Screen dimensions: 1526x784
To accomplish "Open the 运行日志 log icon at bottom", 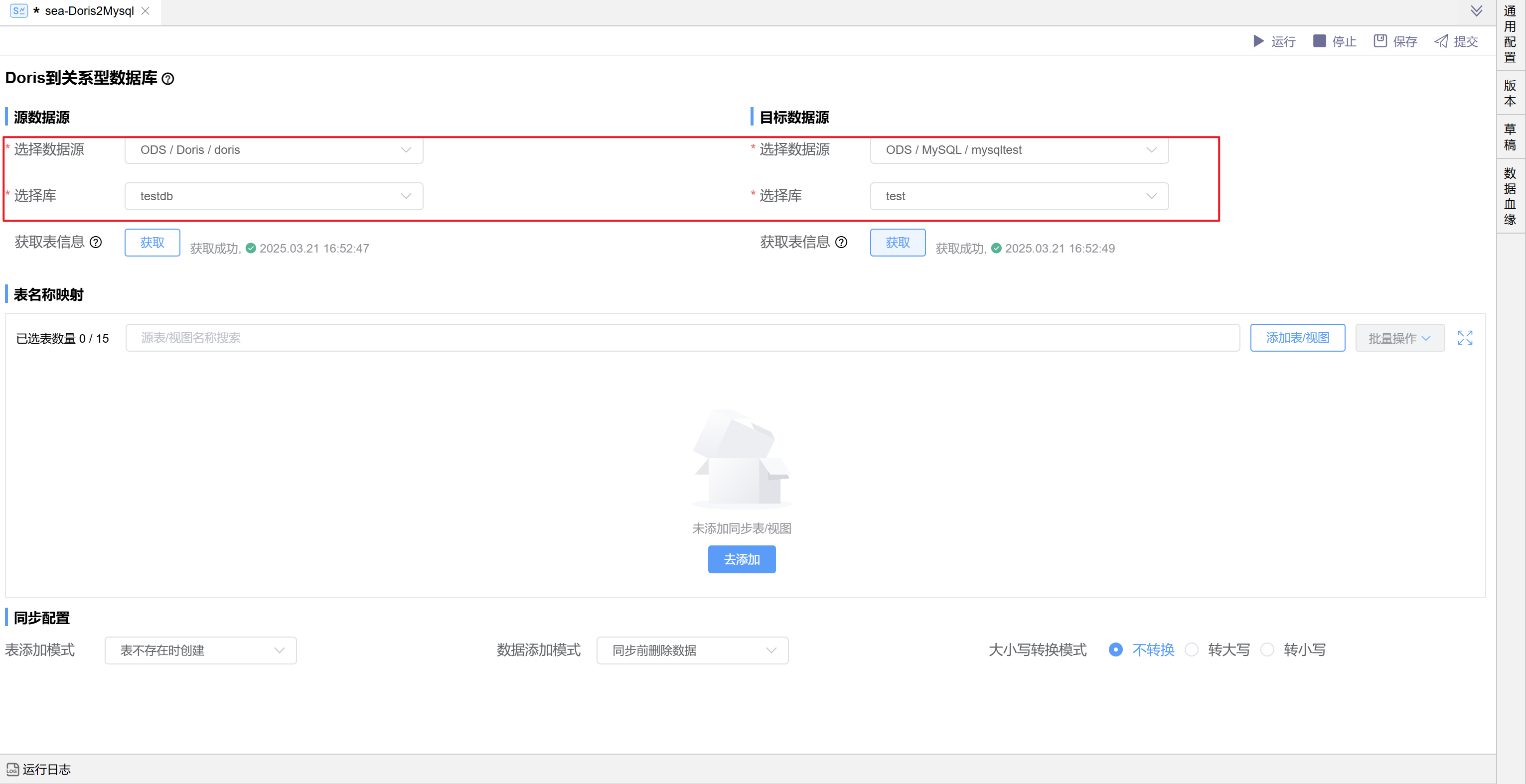I will click(12, 769).
